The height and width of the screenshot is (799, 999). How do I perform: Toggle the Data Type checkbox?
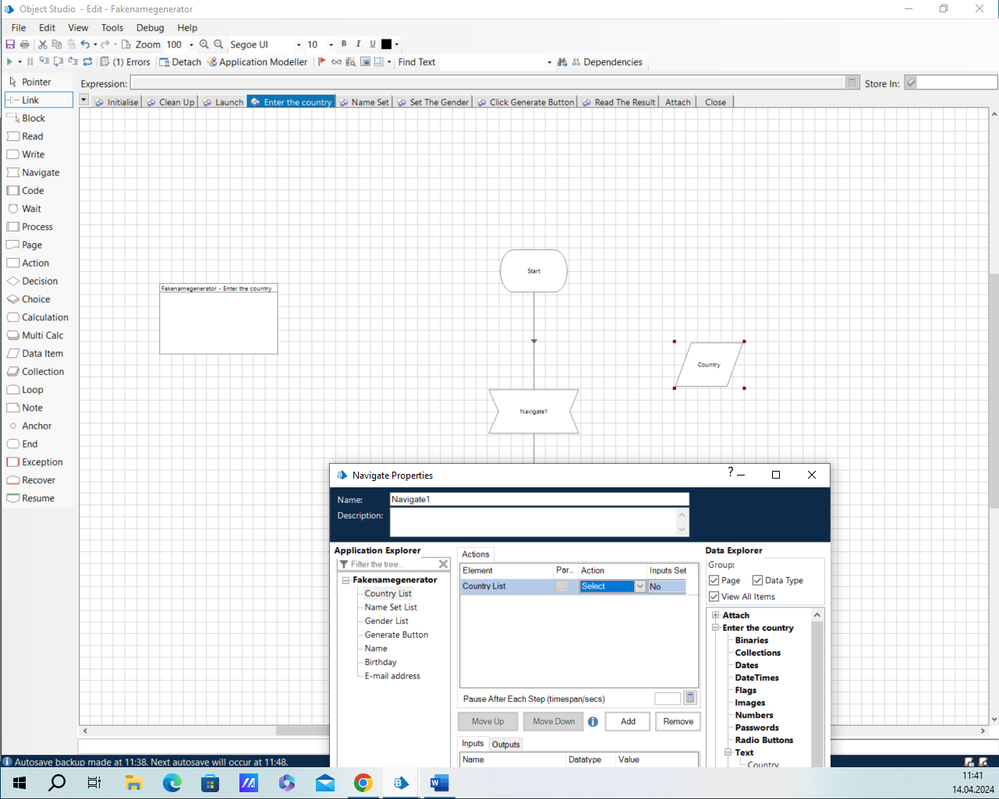[x=758, y=580]
